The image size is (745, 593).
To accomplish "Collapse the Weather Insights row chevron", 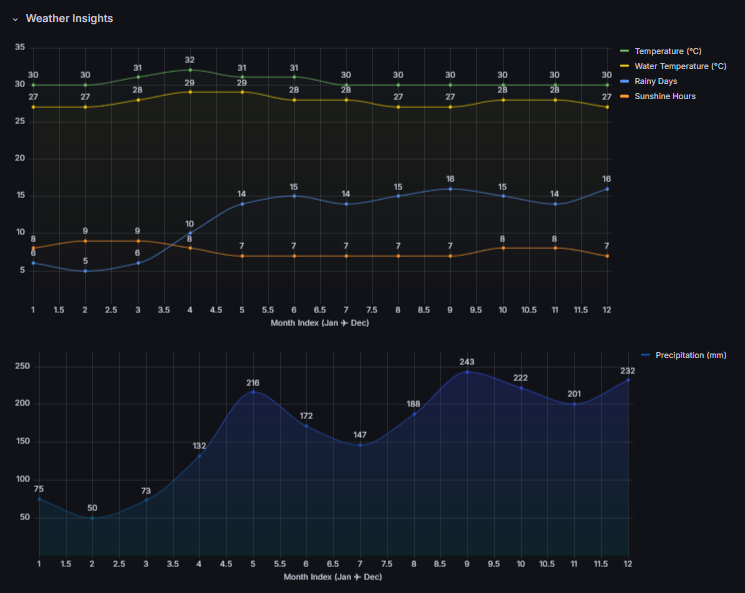I will point(15,19).
